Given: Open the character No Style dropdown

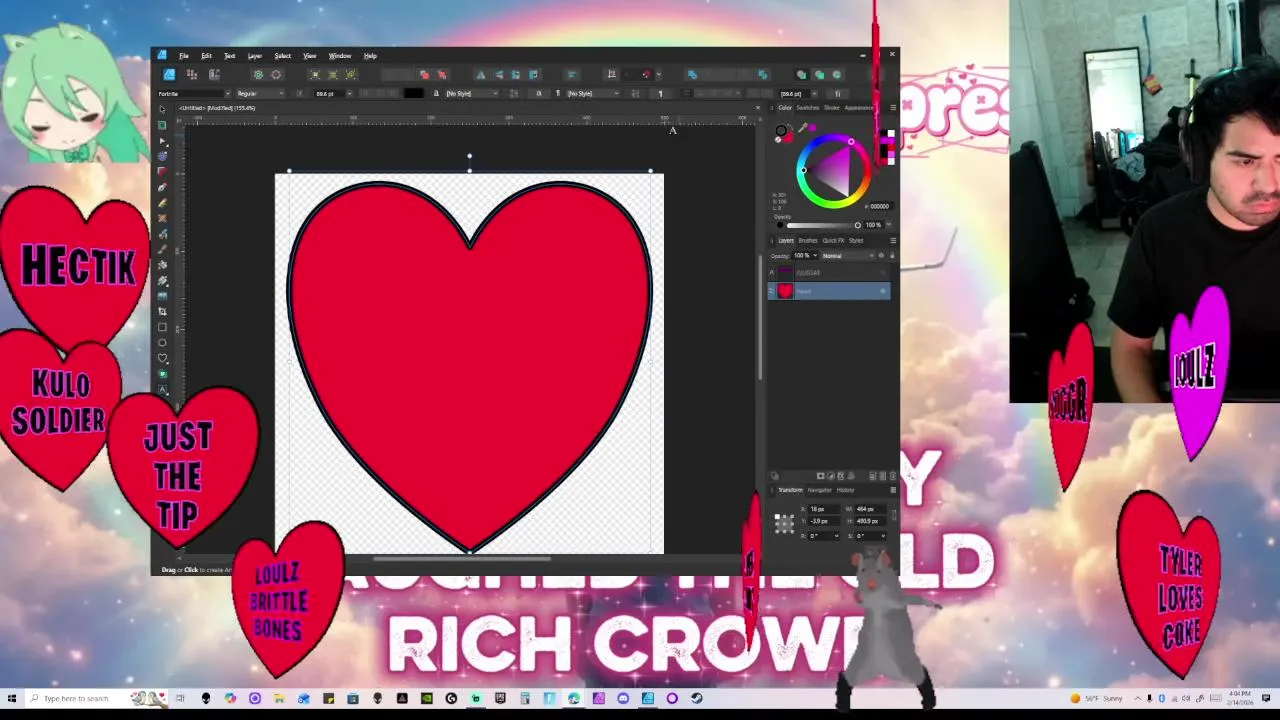Looking at the screenshot, I should 470,93.
